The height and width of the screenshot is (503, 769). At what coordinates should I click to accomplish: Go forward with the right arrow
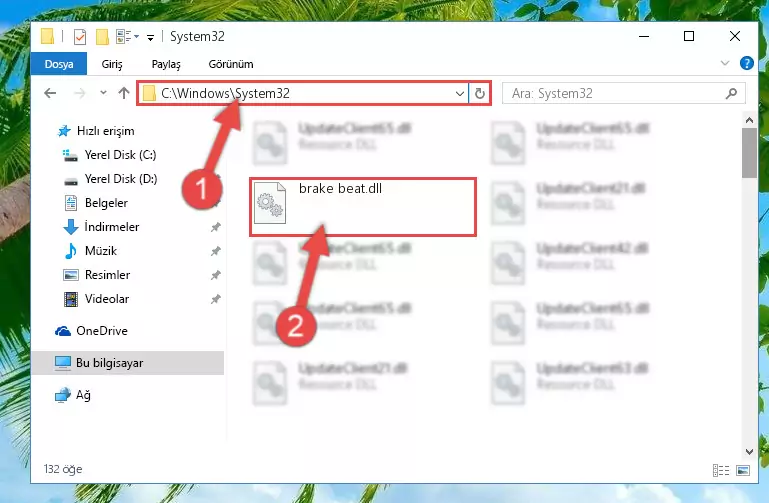pyautogui.click(x=79, y=93)
